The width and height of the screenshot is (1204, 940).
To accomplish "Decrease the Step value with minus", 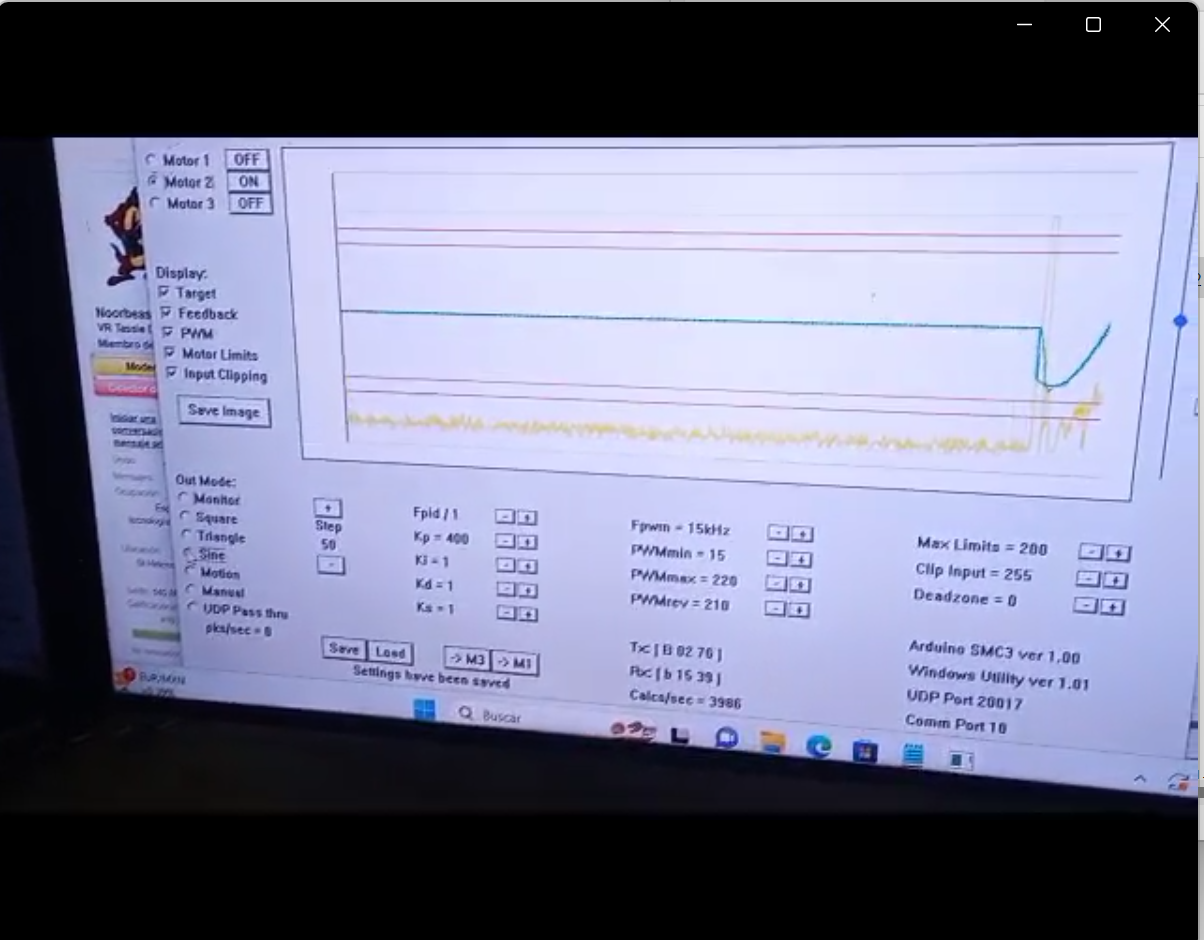I will click(331, 565).
